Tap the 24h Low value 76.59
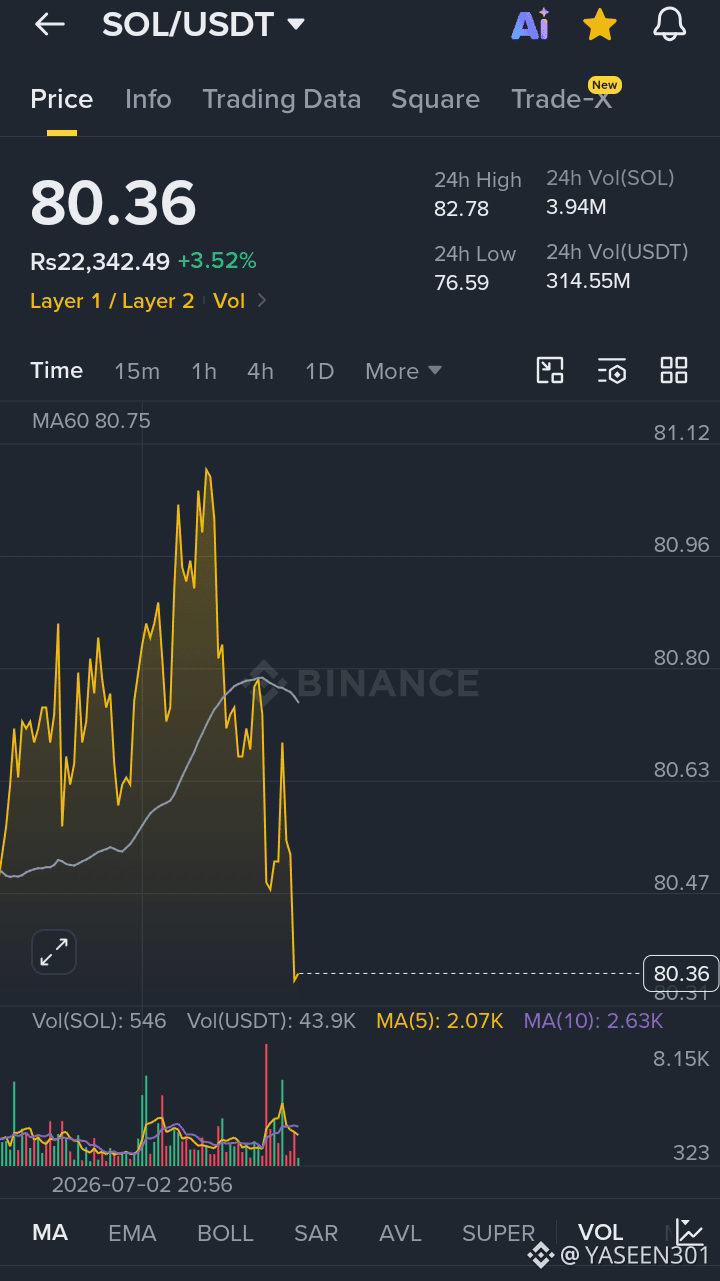720x1281 pixels. coord(461,283)
